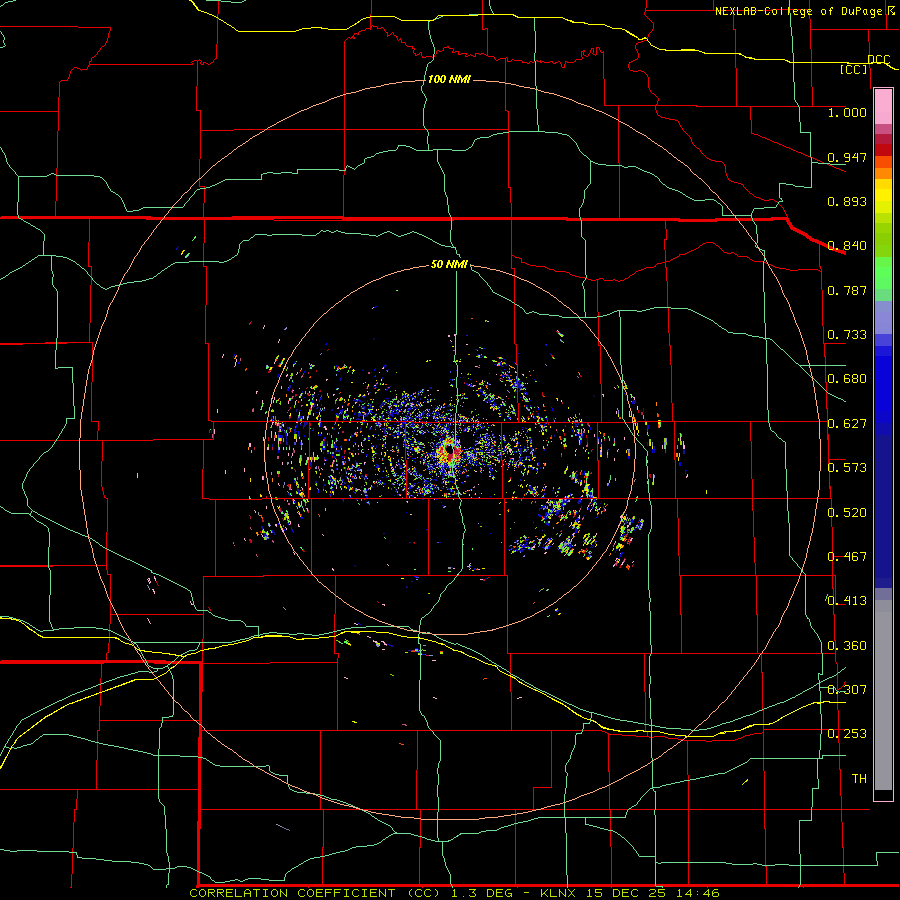Click the 0.467 color scale value
The image size is (900, 900).
pyautogui.click(x=847, y=557)
